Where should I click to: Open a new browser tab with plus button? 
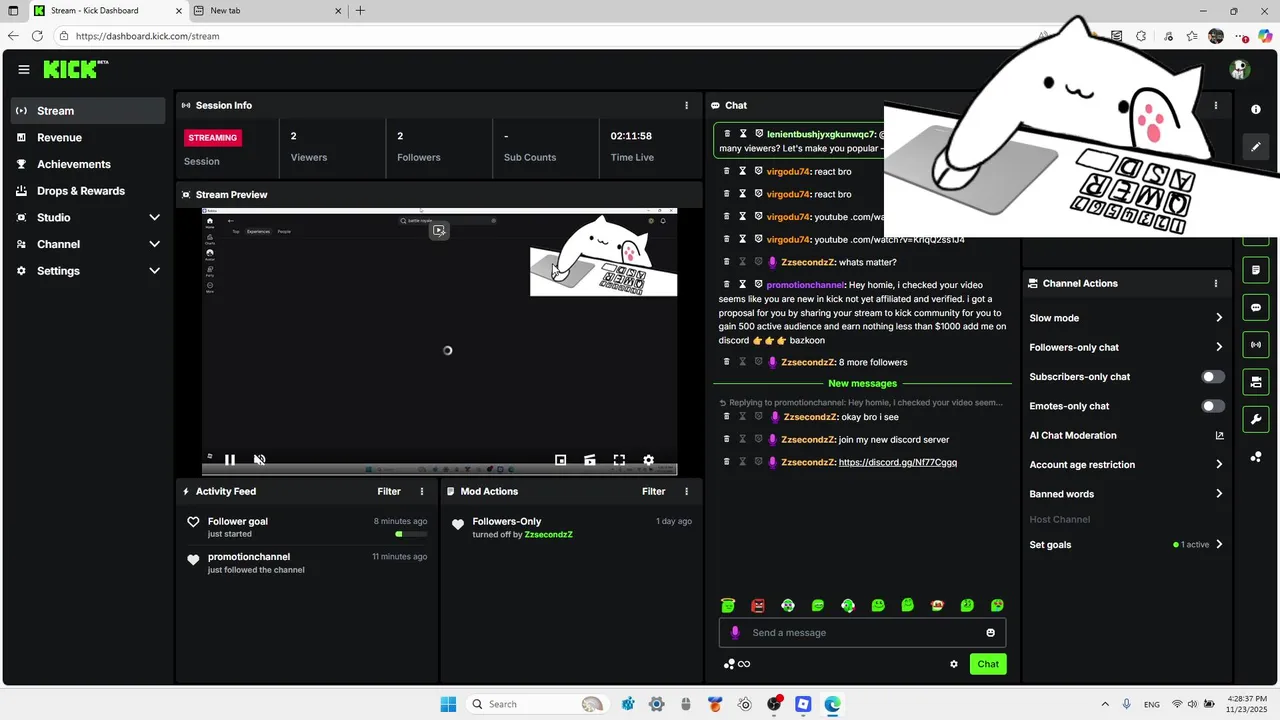[x=360, y=11]
